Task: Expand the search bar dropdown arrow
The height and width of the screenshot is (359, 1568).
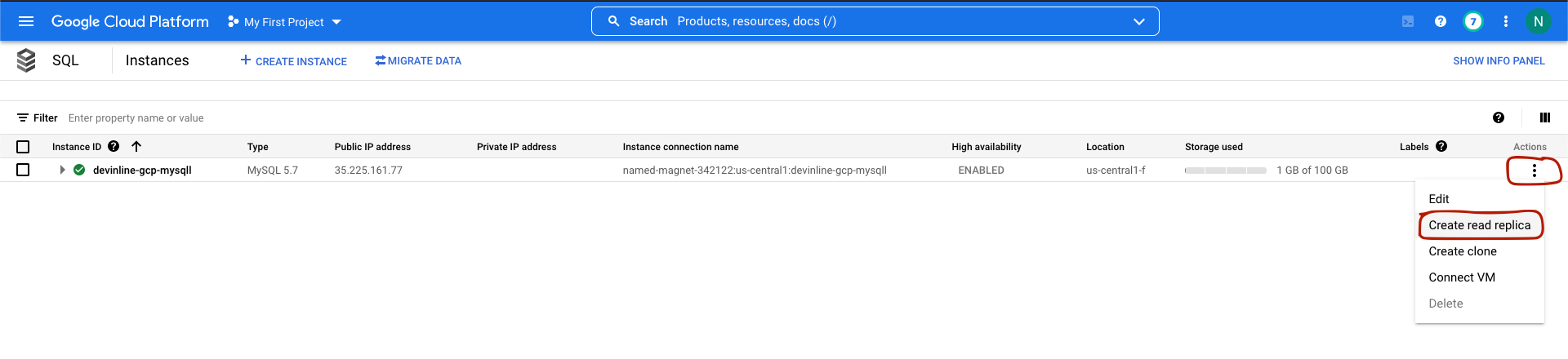Action: pos(1139,22)
